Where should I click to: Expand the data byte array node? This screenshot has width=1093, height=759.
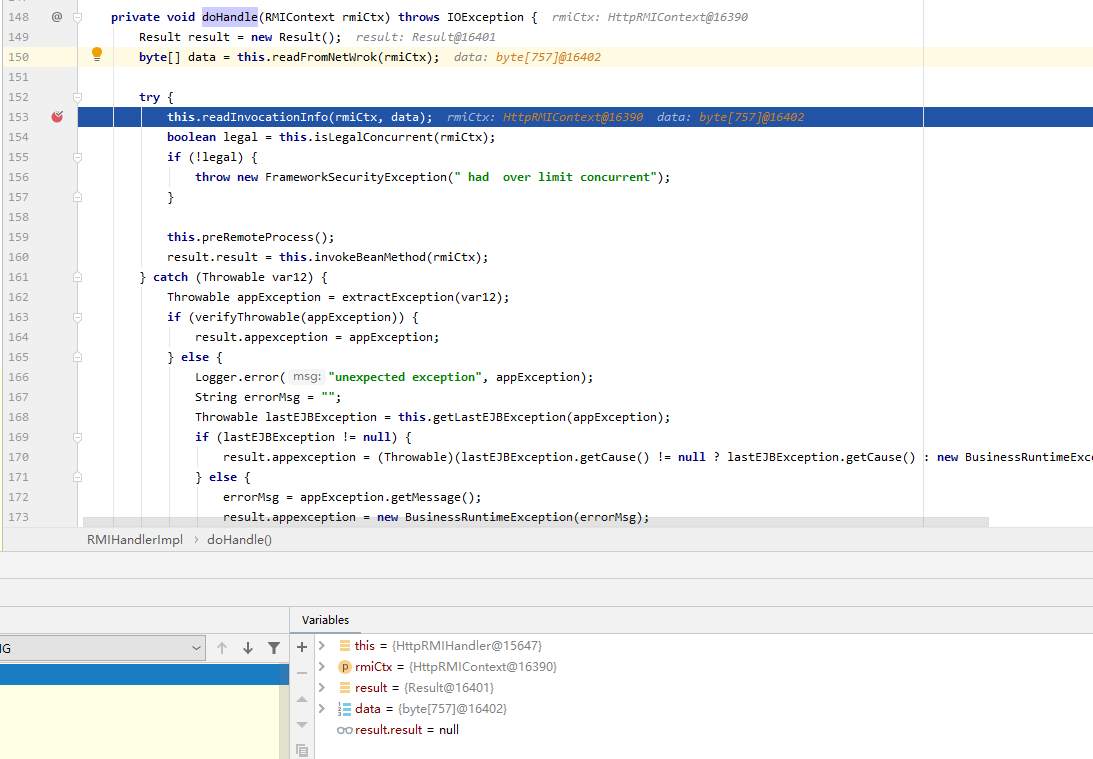point(322,709)
